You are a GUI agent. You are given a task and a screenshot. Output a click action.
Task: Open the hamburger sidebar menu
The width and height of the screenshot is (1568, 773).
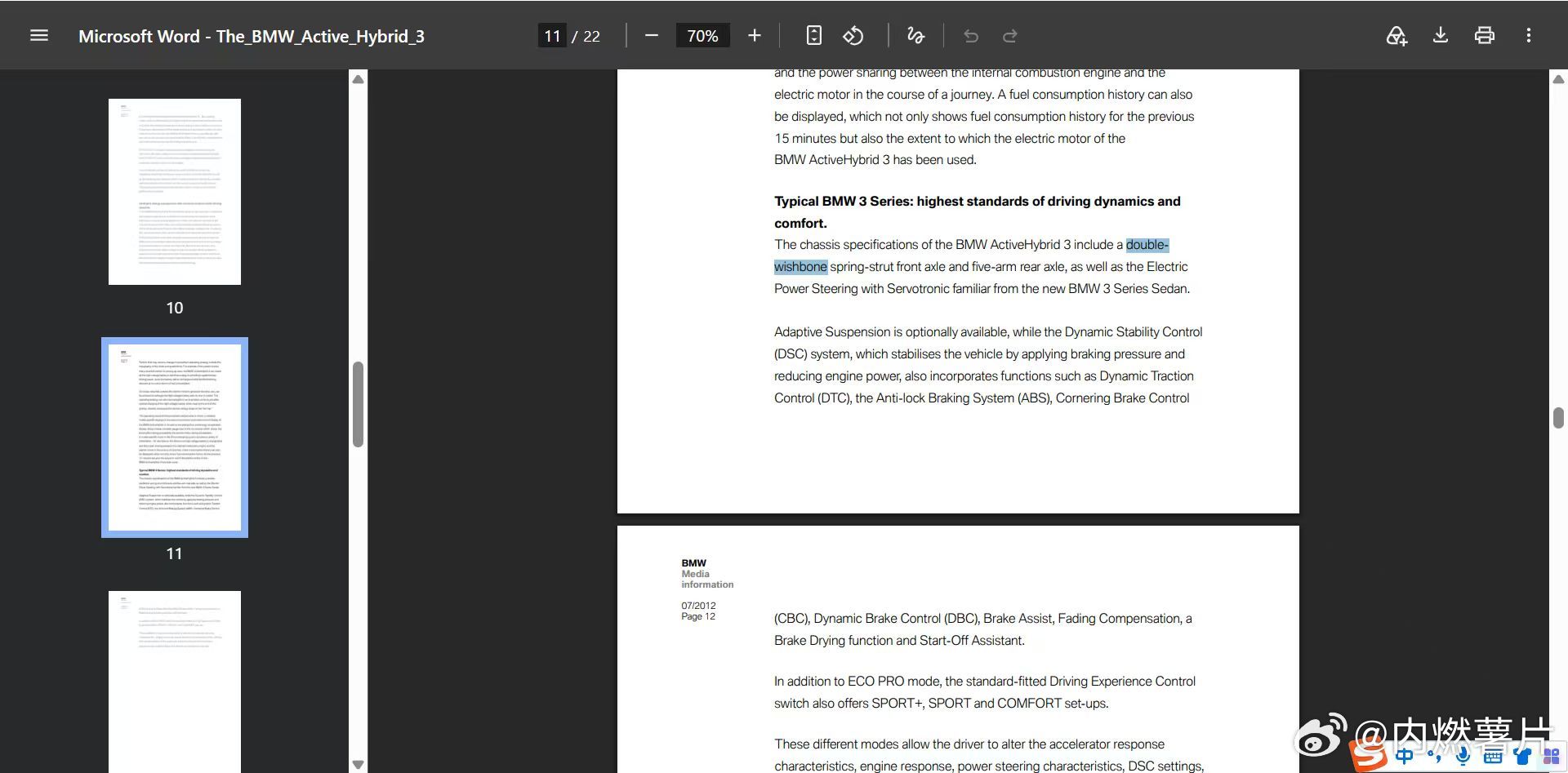pos(39,36)
